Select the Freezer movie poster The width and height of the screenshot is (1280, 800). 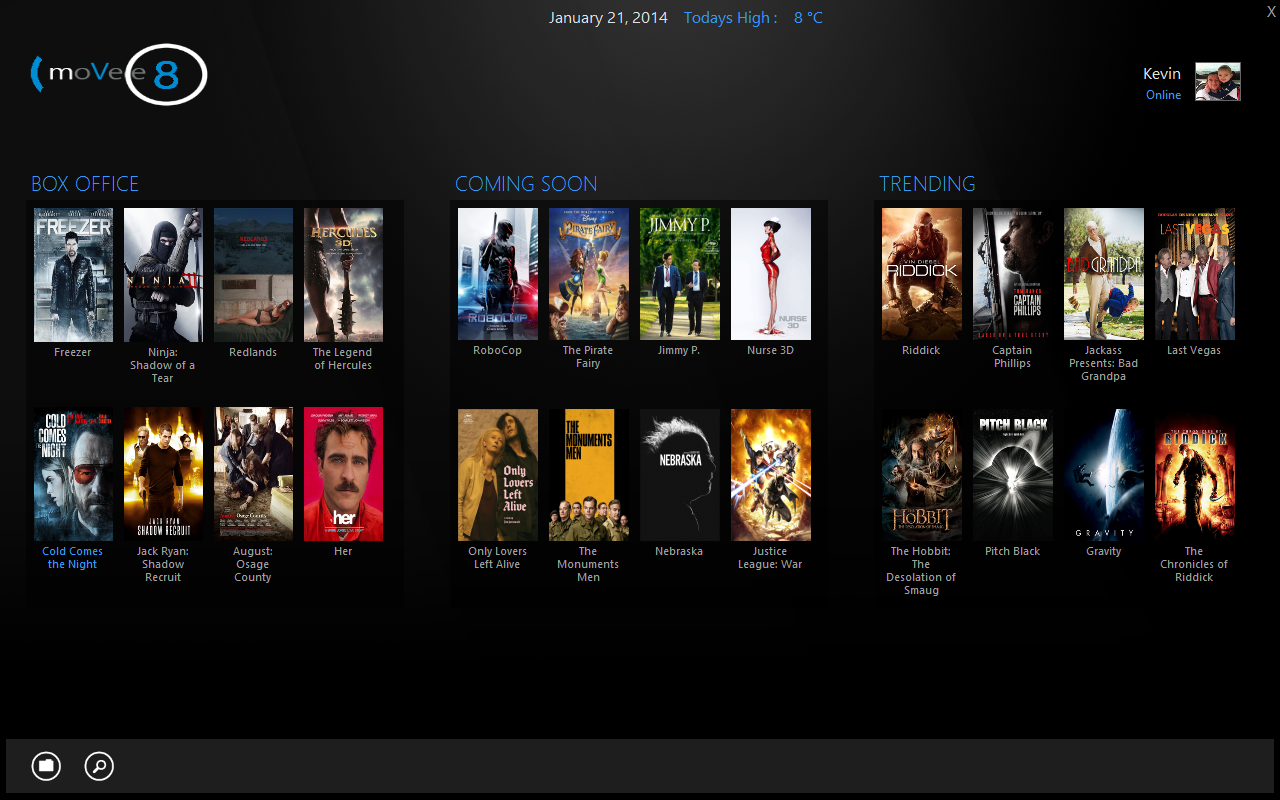click(x=73, y=275)
